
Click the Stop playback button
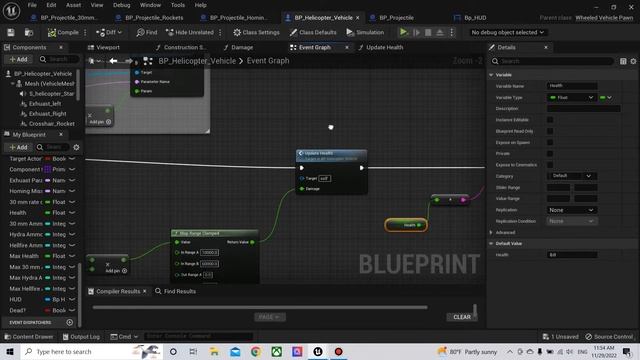428,32
